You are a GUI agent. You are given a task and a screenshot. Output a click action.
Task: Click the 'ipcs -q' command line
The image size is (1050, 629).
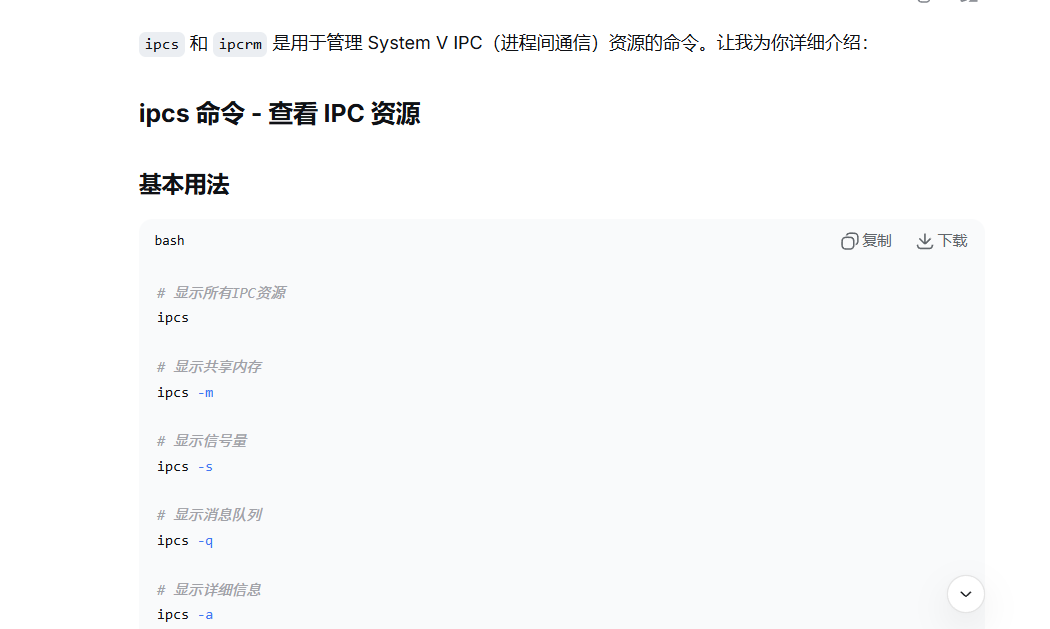tap(185, 541)
